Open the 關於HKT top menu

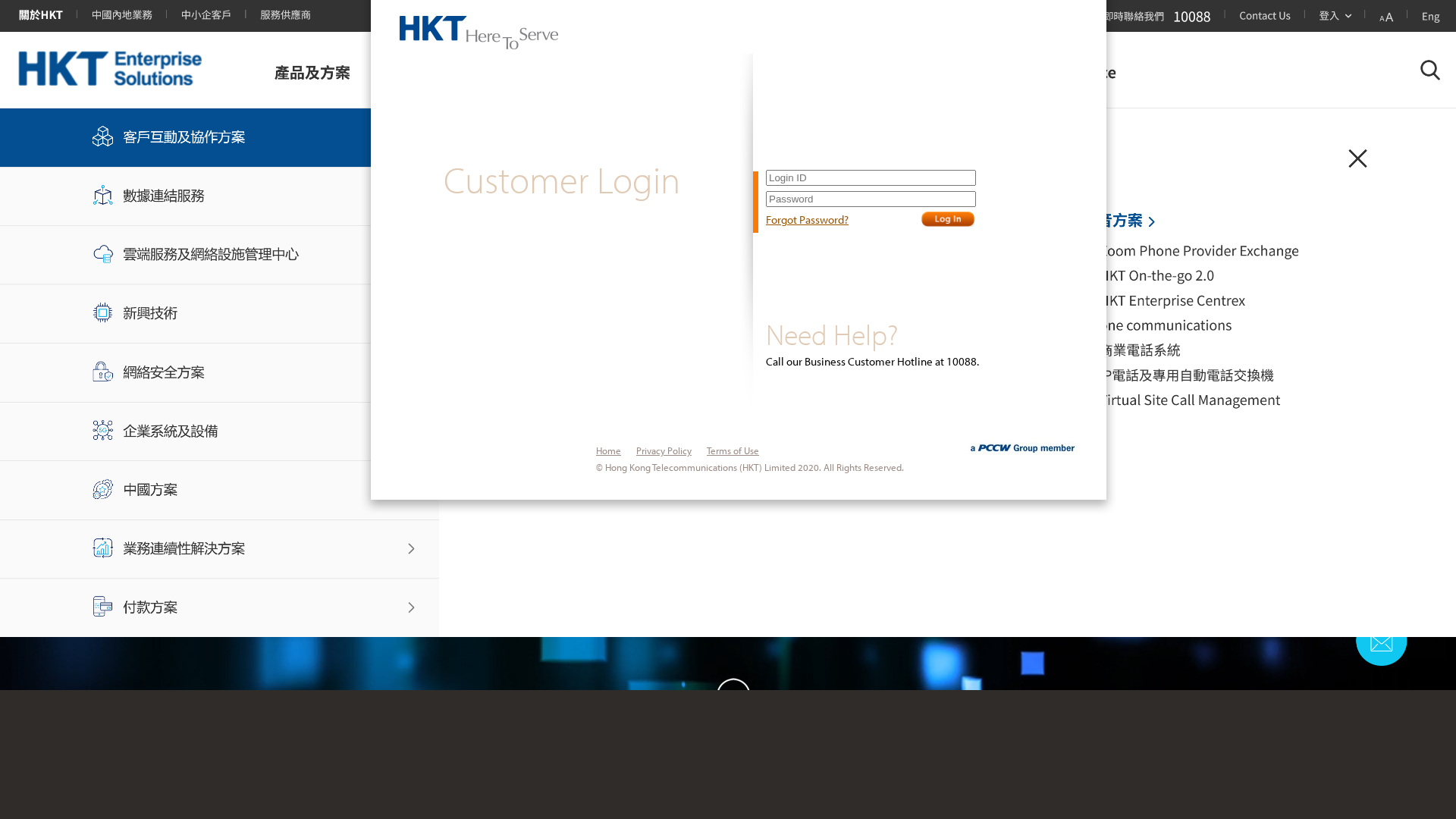click(41, 15)
